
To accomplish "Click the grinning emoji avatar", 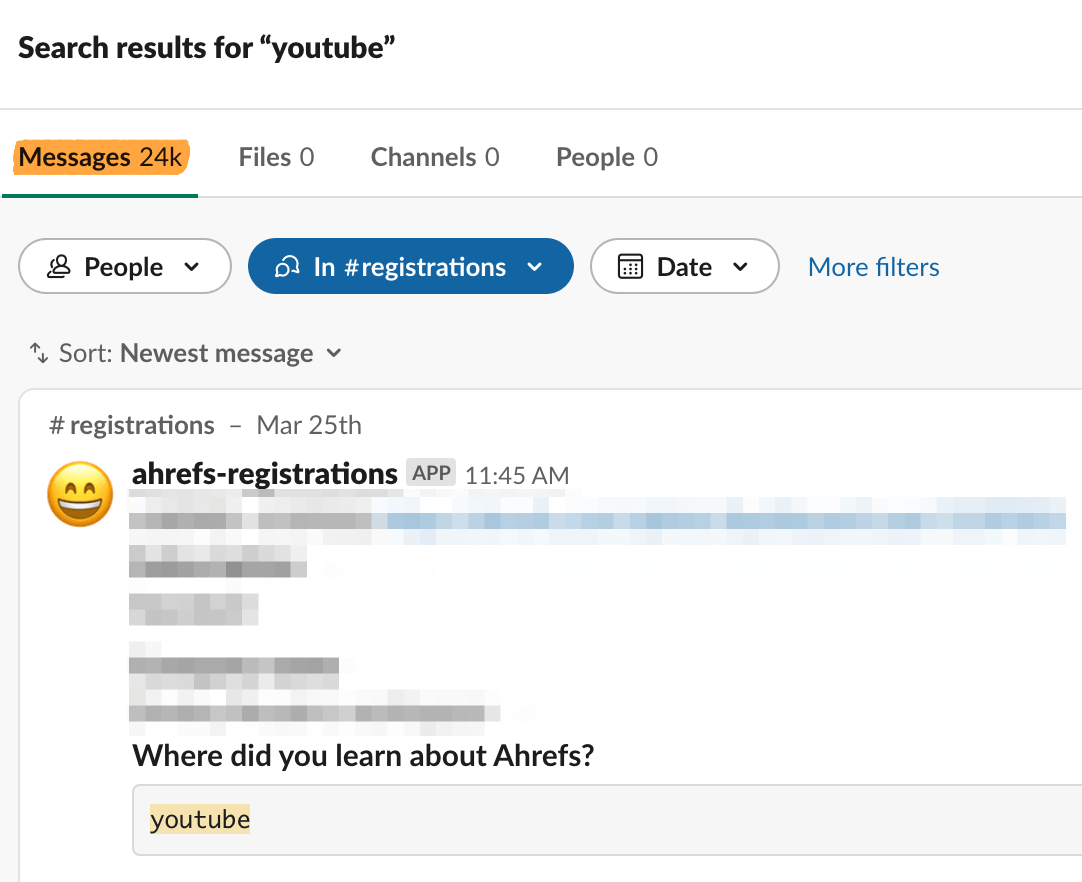I will (80, 494).
